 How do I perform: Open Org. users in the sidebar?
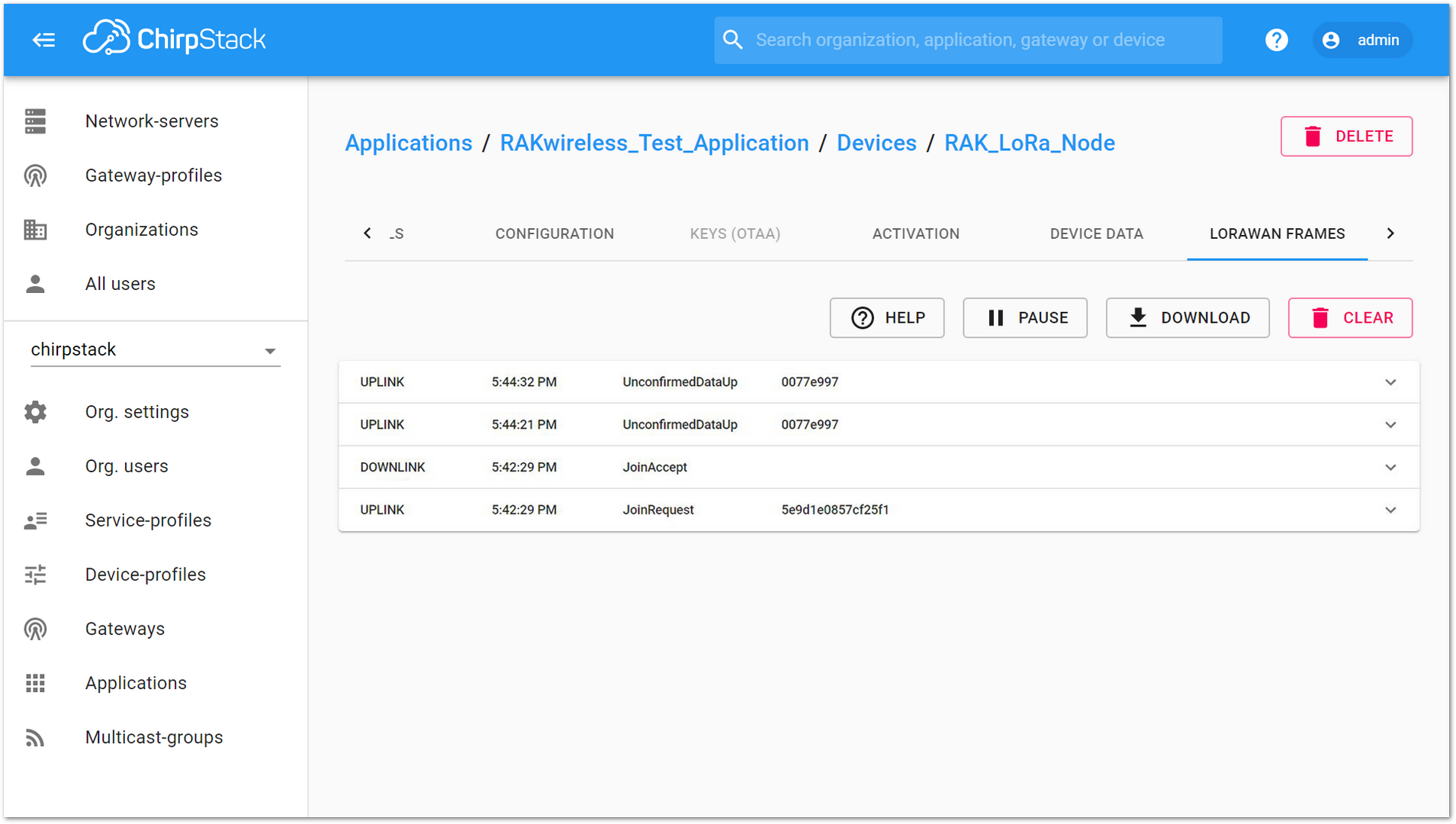click(127, 466)
